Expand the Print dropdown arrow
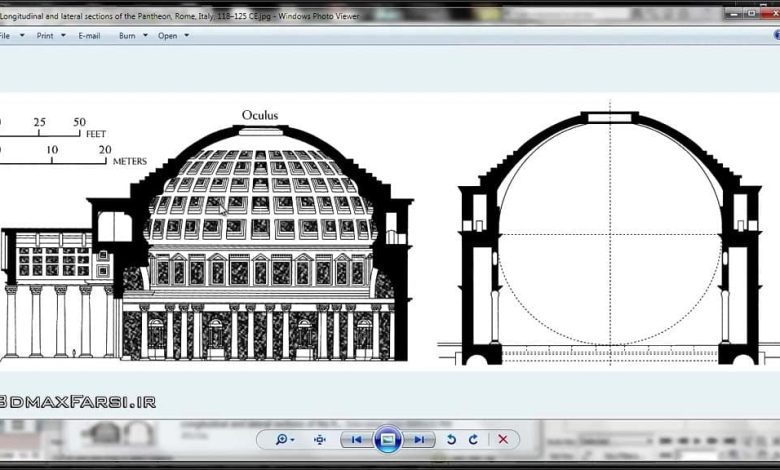This screenshot has height=470, width=780. click(64, 35)
